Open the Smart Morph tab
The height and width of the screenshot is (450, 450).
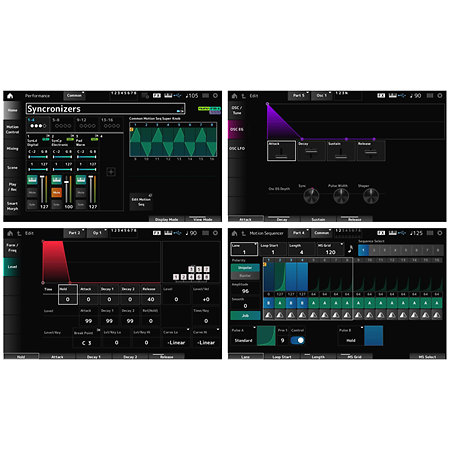point(12,206)
